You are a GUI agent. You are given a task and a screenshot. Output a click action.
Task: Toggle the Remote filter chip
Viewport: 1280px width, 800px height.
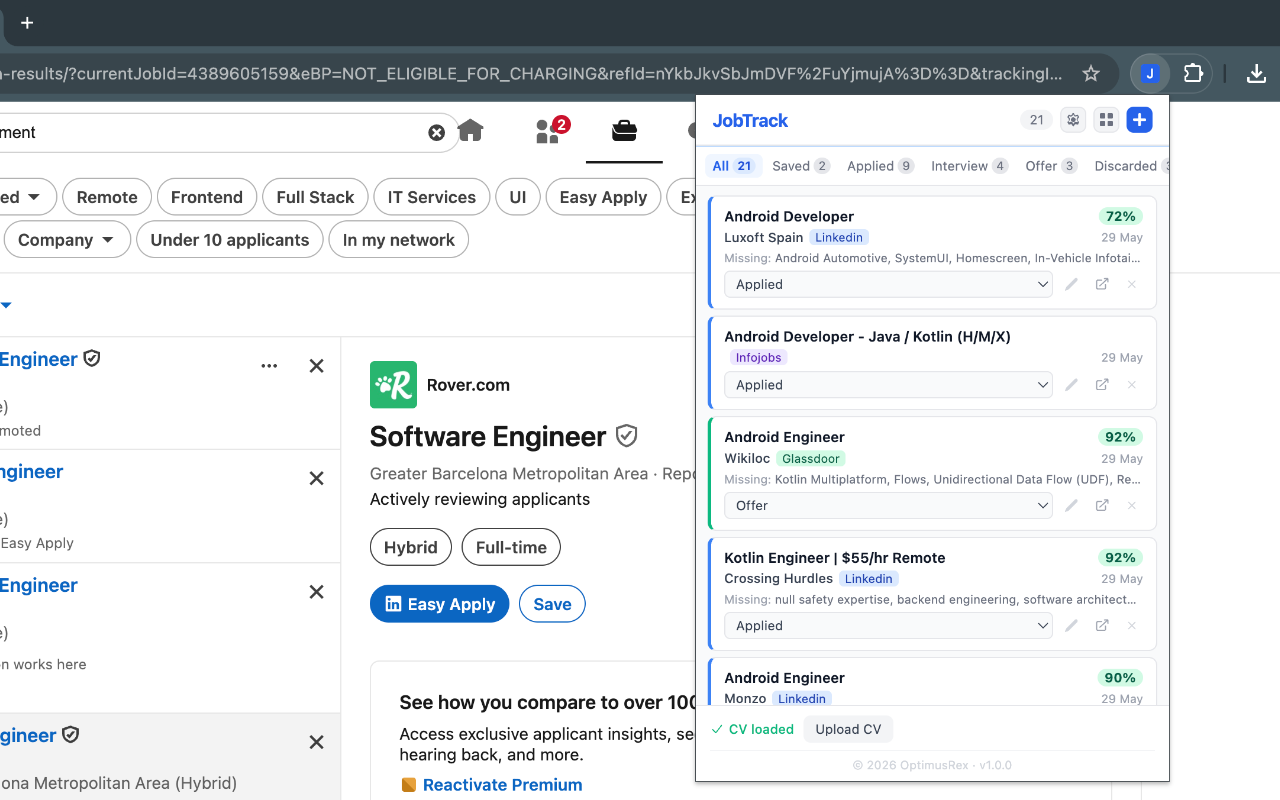[107, 197]
